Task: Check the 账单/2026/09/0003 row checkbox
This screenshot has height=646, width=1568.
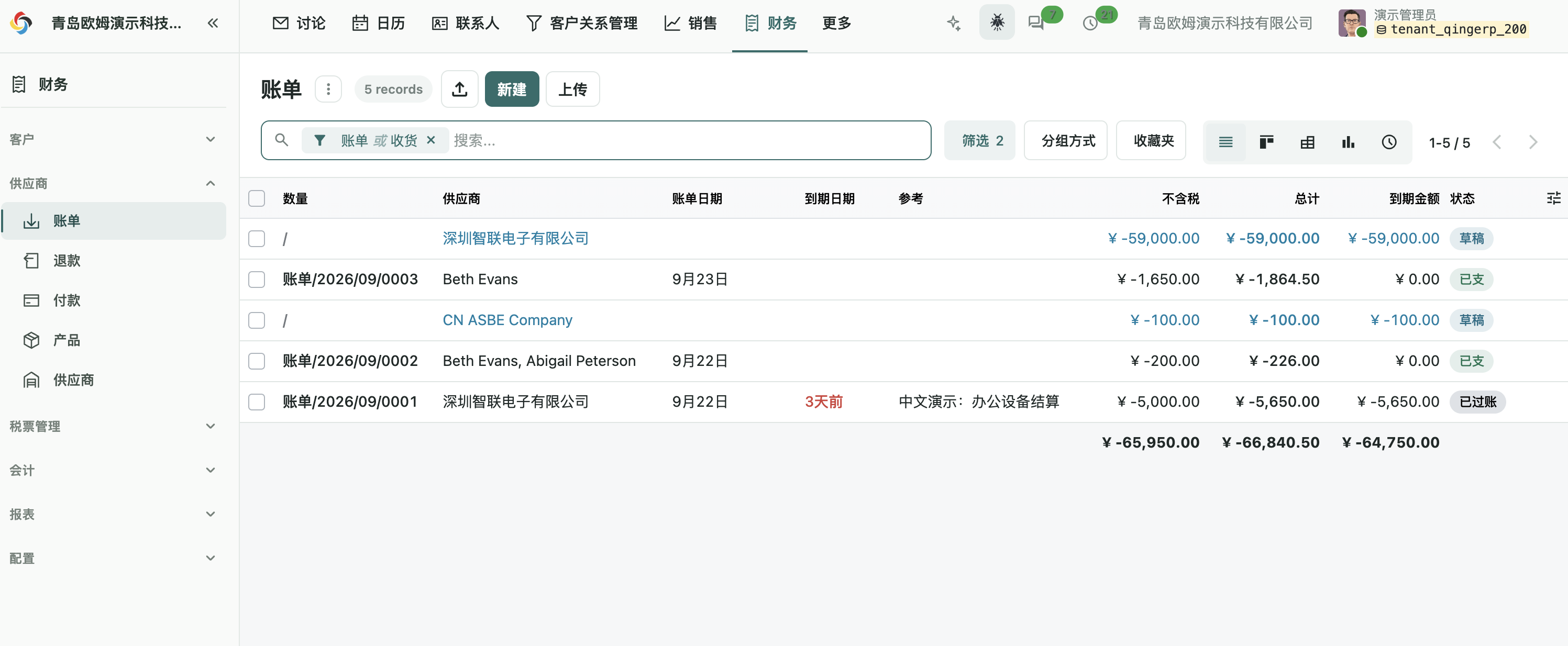Action: [x=256, y=279]
